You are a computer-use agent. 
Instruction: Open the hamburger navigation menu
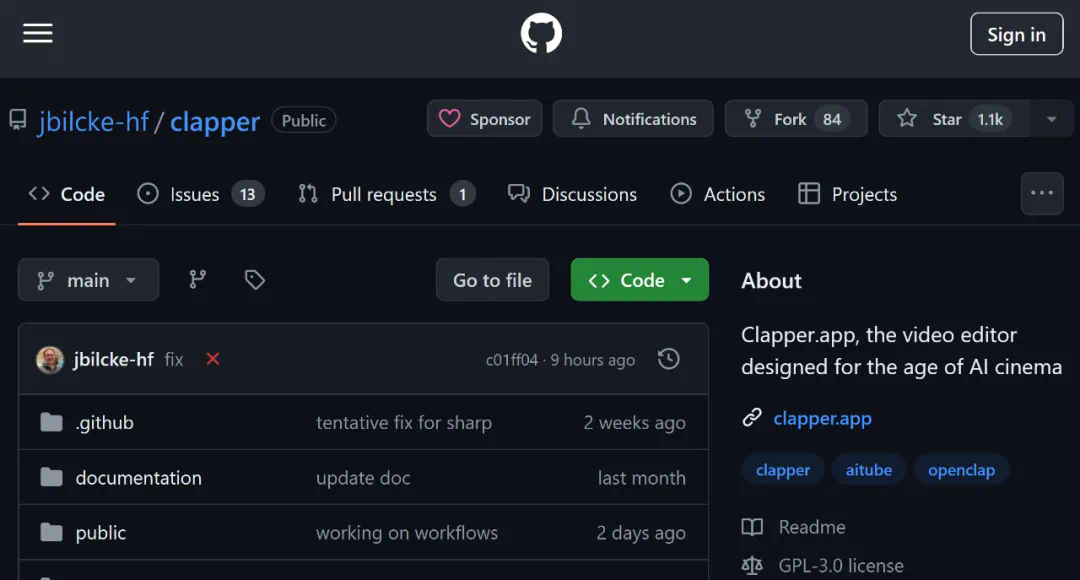coord(38,34)
